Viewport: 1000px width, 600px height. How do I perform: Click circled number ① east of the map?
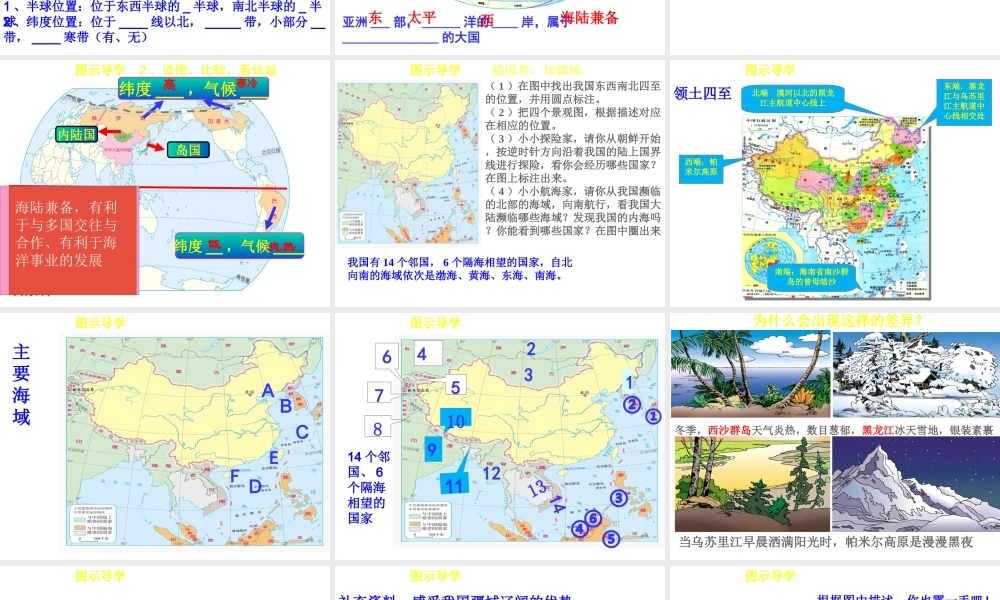(x=653, y=416)
